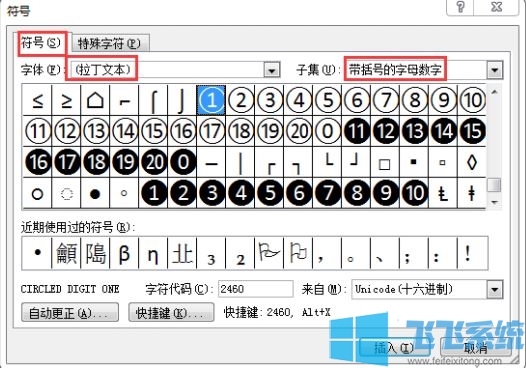Click the 取消 cancel button
The width and height of the screenshot is (526, 368).
pos(476,348)
